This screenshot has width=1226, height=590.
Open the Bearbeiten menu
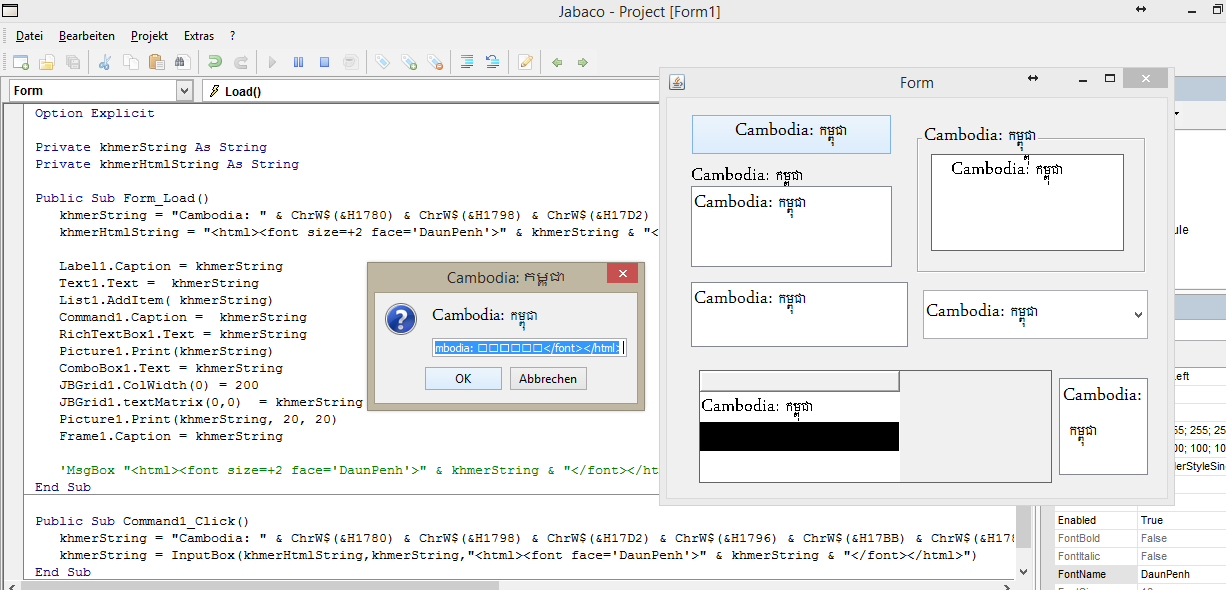coord(87,36)
